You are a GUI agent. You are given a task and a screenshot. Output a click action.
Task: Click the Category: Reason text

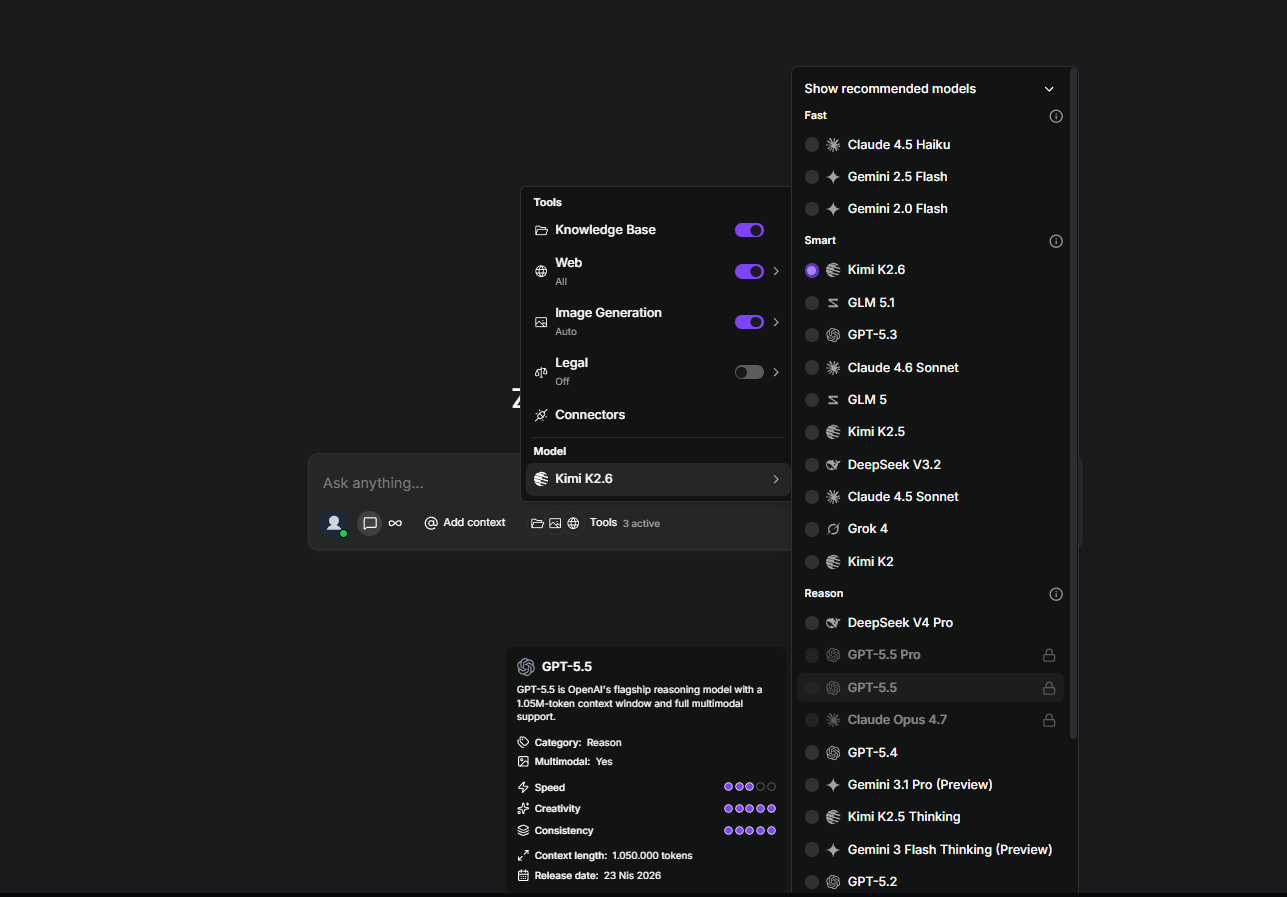578,743
